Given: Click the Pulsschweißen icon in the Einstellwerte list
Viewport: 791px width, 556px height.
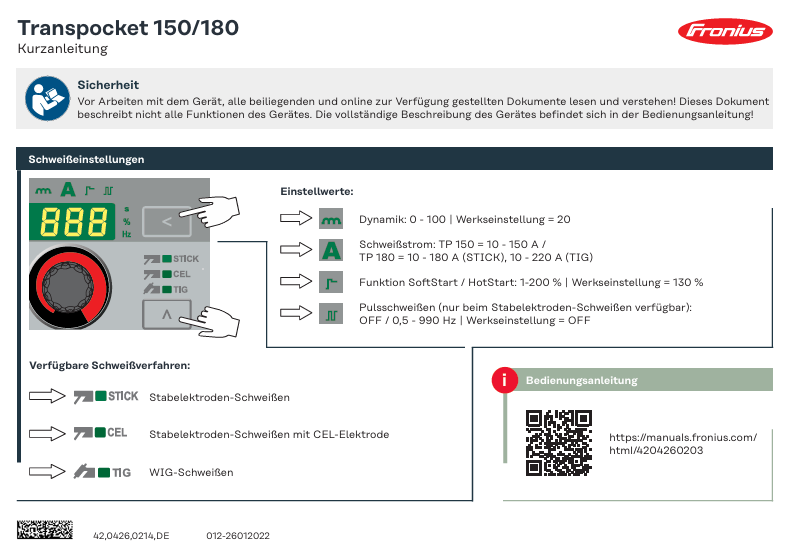Looking at the screenshot, I should (x=331, y=313).
